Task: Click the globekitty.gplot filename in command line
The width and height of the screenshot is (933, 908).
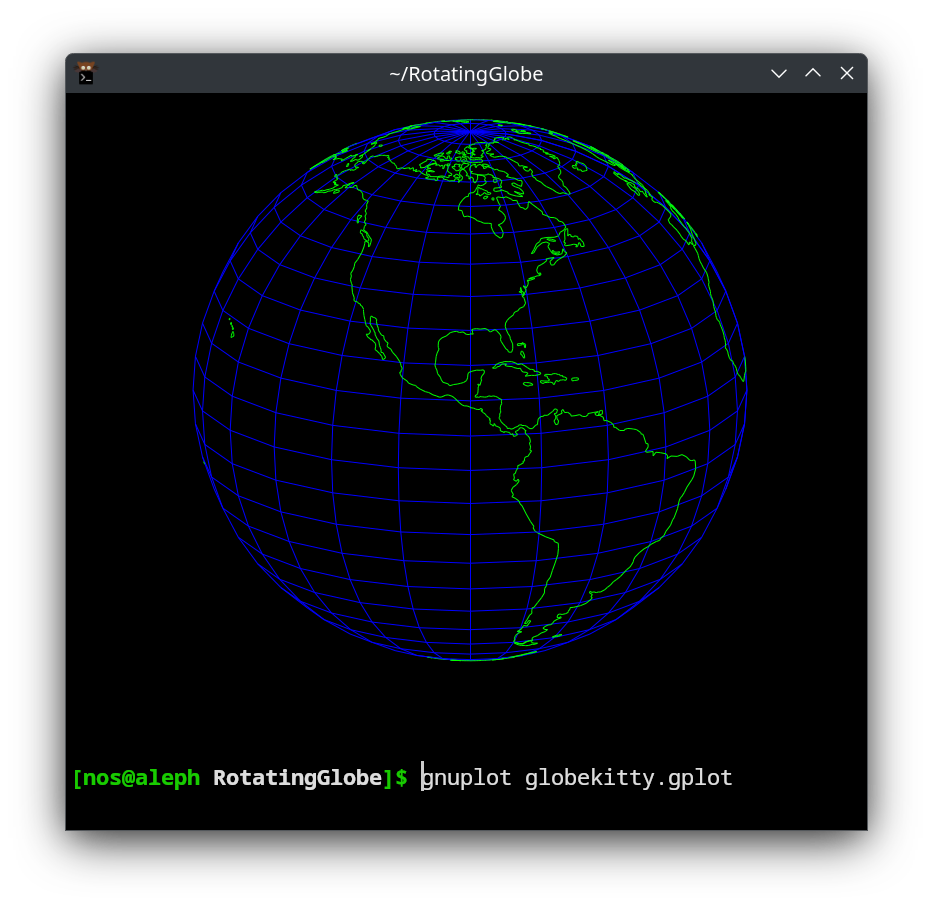Action: [628, 777]
